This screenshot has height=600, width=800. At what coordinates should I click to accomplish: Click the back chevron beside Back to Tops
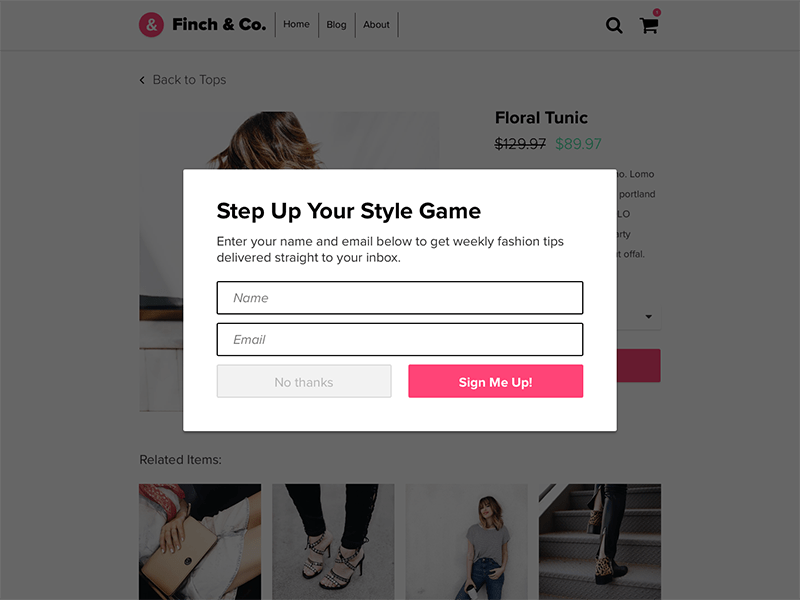(142, 80)
